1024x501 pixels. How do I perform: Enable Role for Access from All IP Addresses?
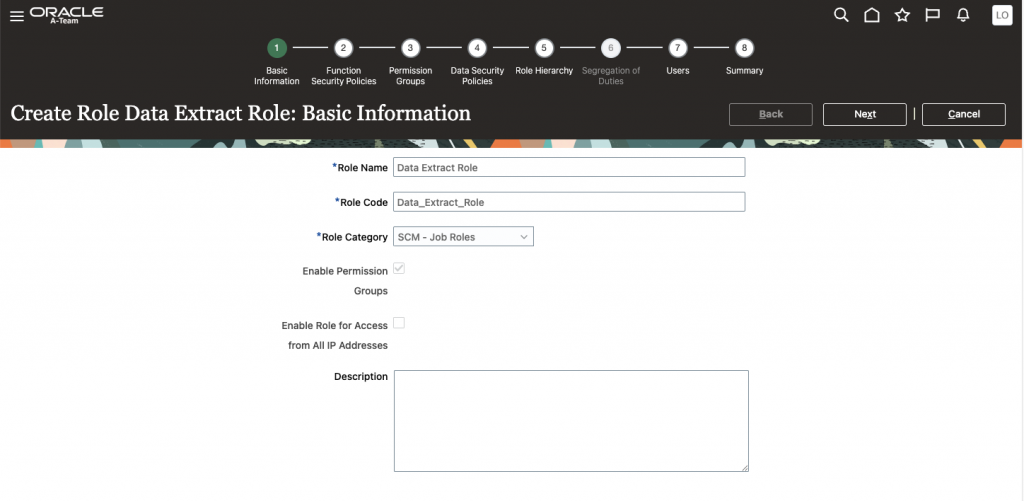point(399,323)
